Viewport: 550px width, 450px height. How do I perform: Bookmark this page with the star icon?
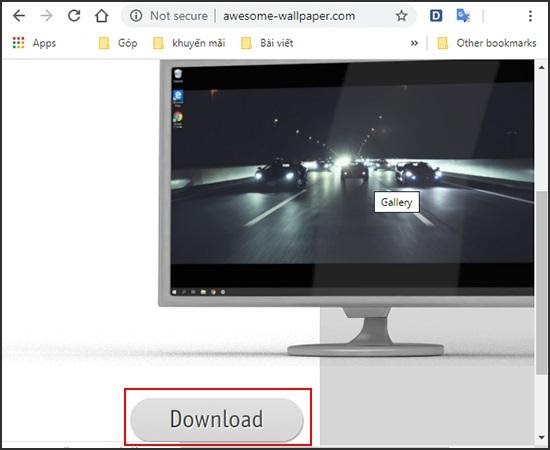pos(401,16)
